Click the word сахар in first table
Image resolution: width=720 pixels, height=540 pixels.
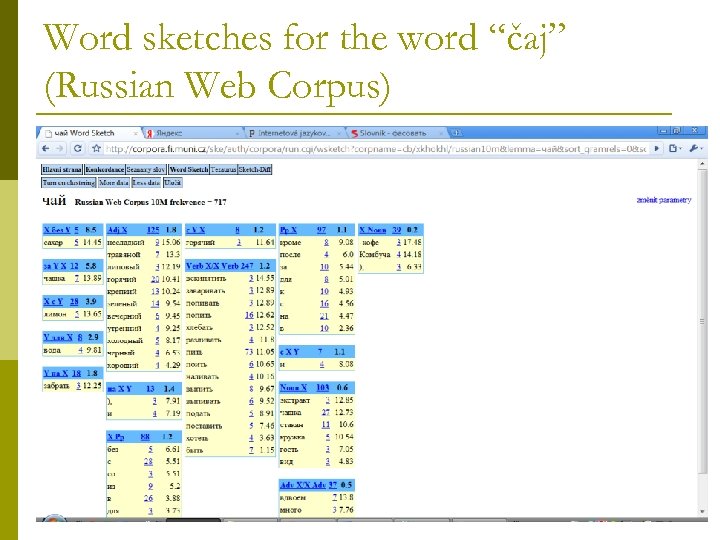click(53, 242)
